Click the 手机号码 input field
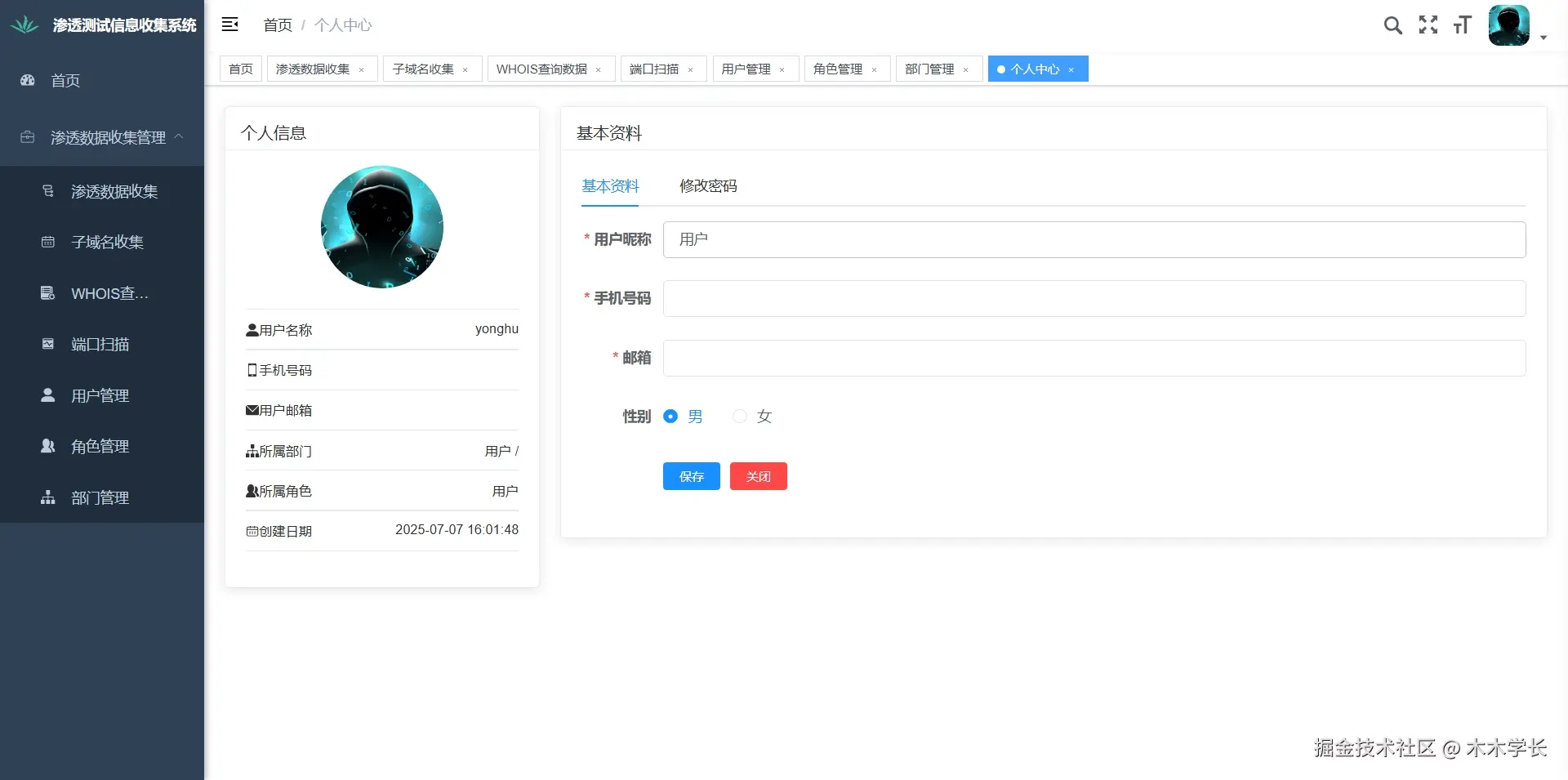Viewport: 1568px width, 780px height. coord(1094,298)
